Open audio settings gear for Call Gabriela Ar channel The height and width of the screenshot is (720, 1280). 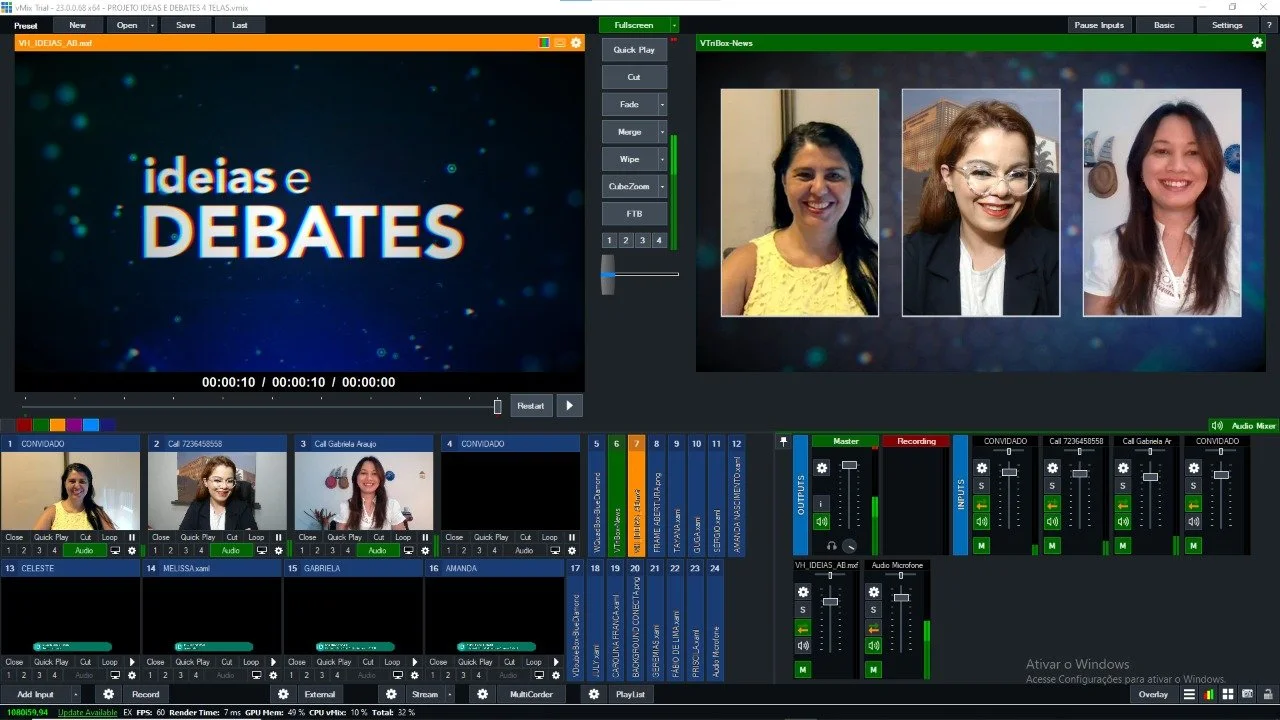click(x=1123, y=468)
